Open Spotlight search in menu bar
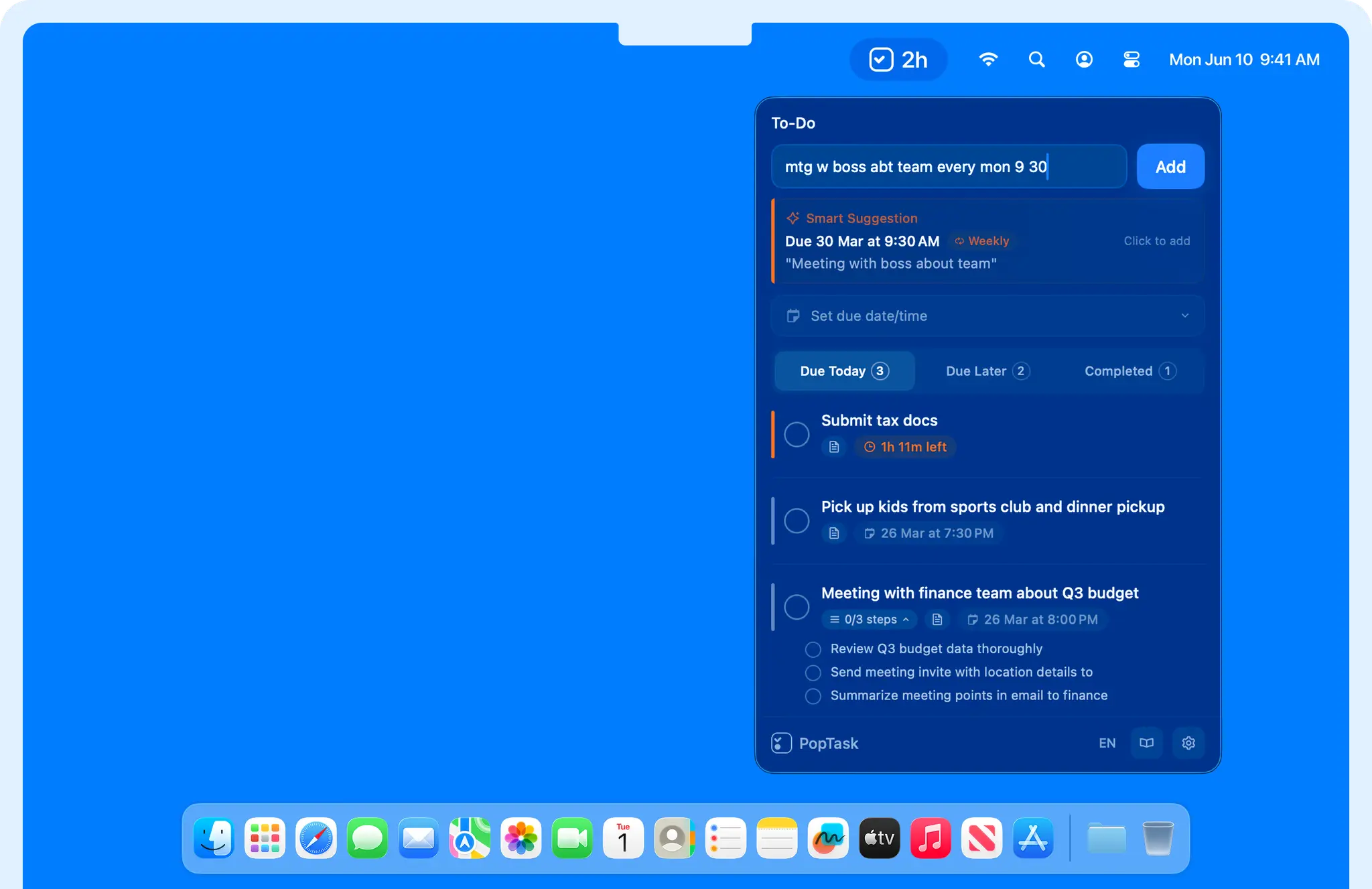This screenshot has width=1372, height=889. (1036, 59)
